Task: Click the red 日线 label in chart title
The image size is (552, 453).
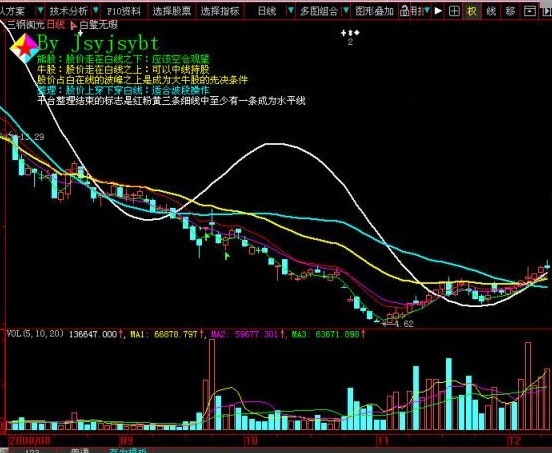Action: [55, 25]
